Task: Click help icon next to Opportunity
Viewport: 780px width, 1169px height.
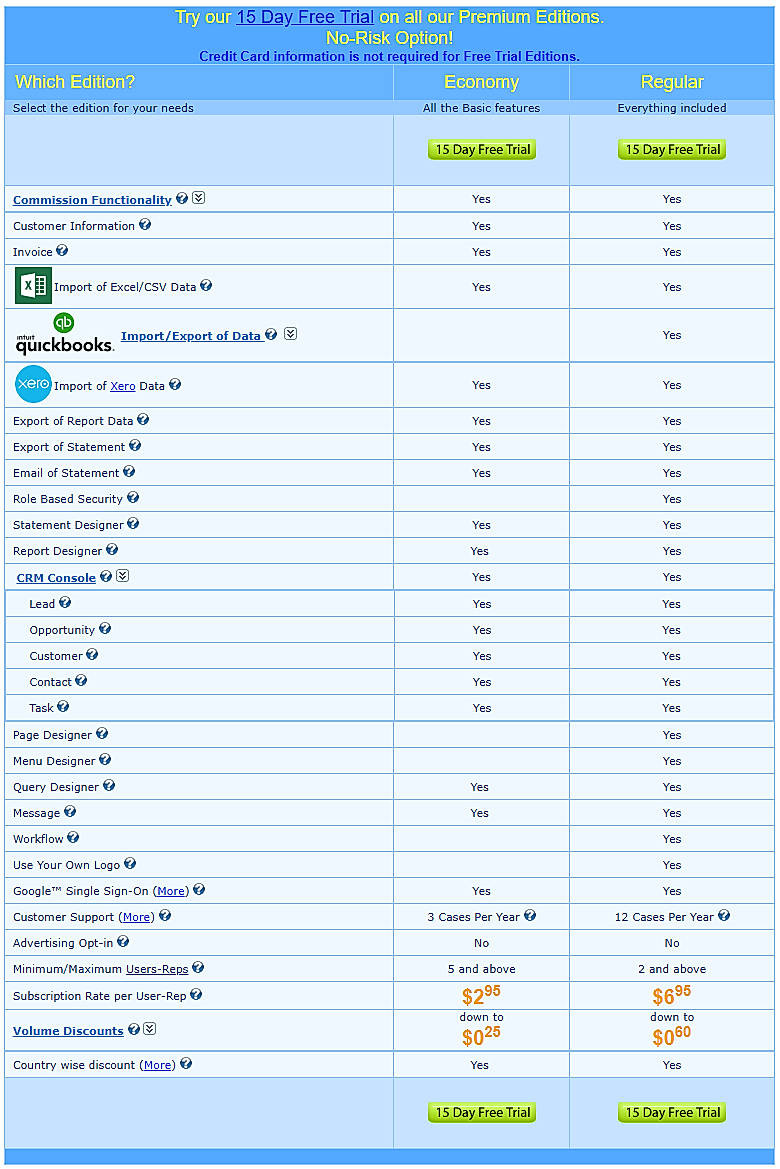Action: (104, 628)
